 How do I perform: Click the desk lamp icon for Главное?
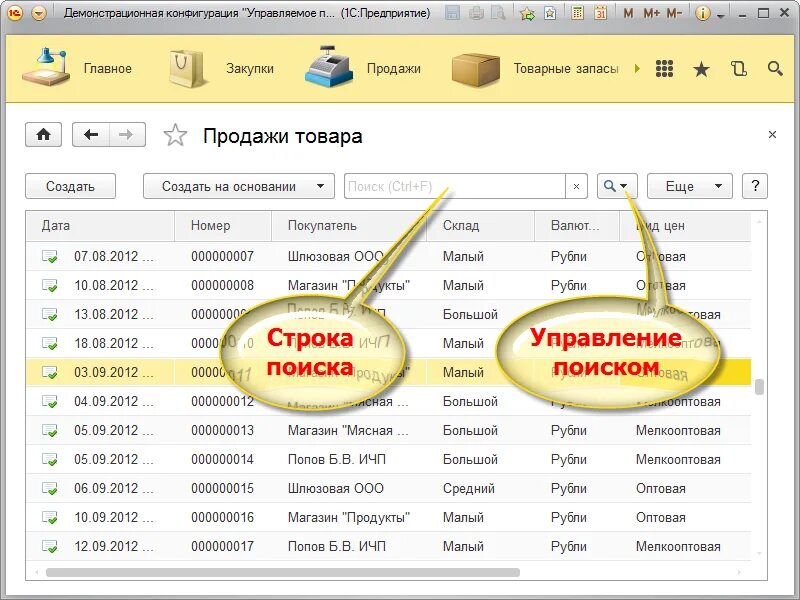pyautogui.click(x=46, y=67)
